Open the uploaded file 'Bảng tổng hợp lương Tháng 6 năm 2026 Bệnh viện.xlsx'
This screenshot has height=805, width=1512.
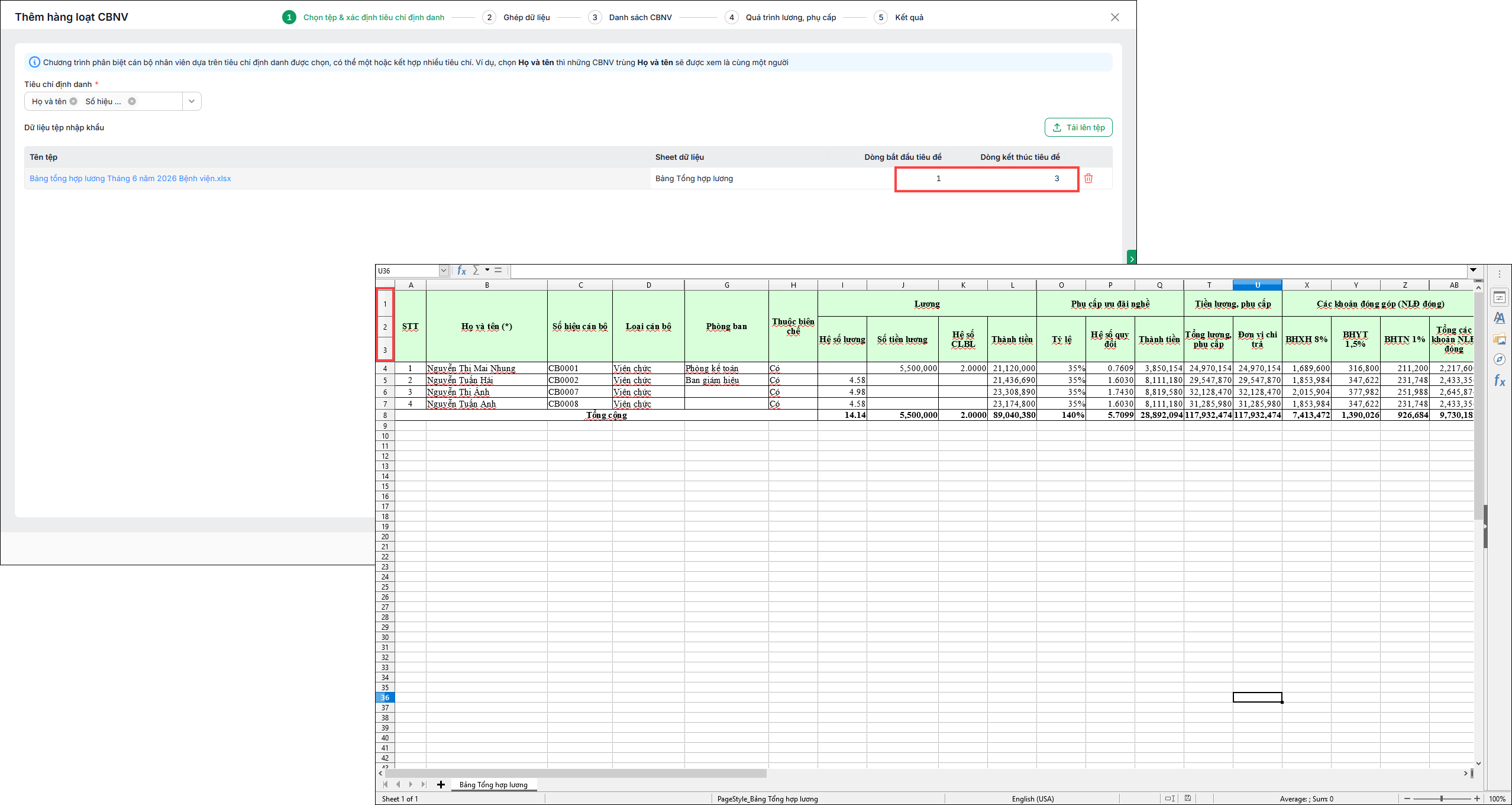pos(130,178)
